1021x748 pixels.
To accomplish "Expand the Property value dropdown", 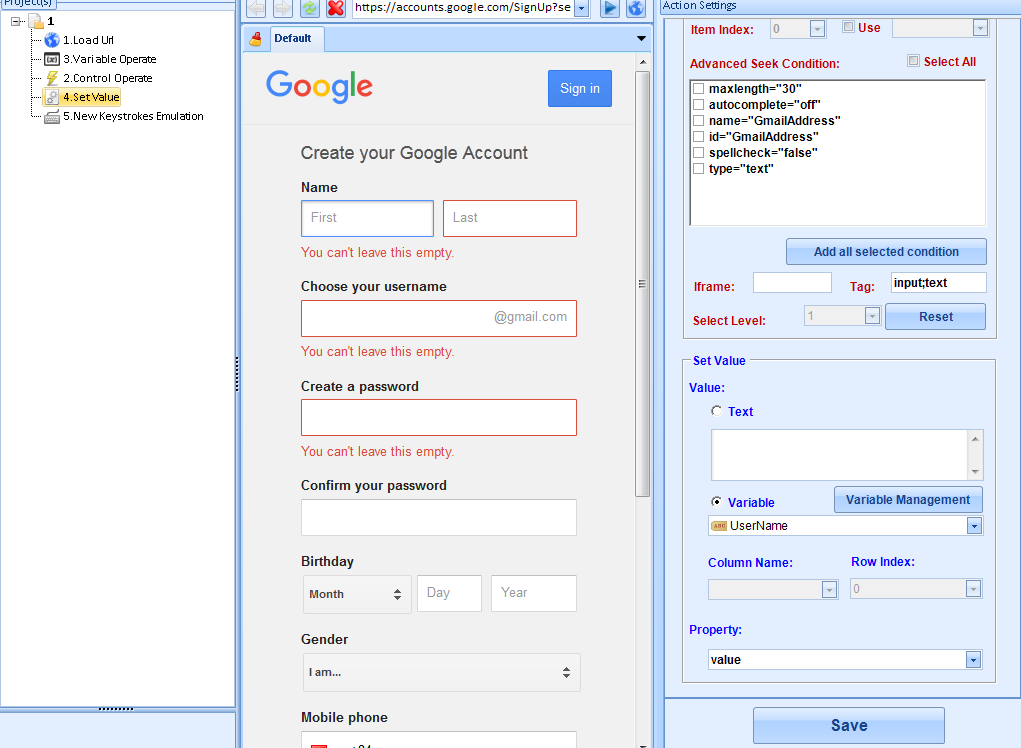I will (x=973, y=660).
